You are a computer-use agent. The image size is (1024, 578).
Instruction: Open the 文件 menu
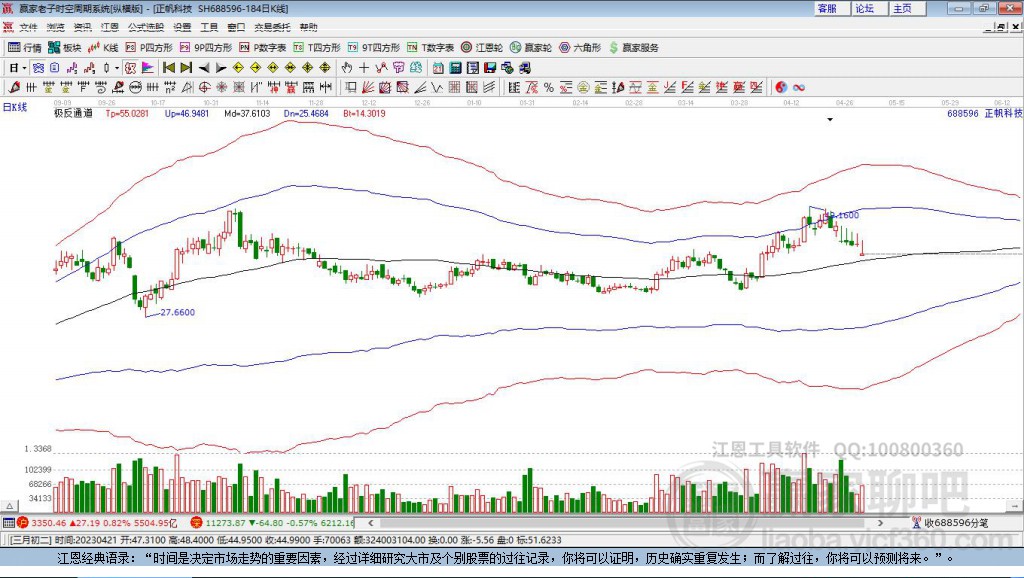click(28, 27)
